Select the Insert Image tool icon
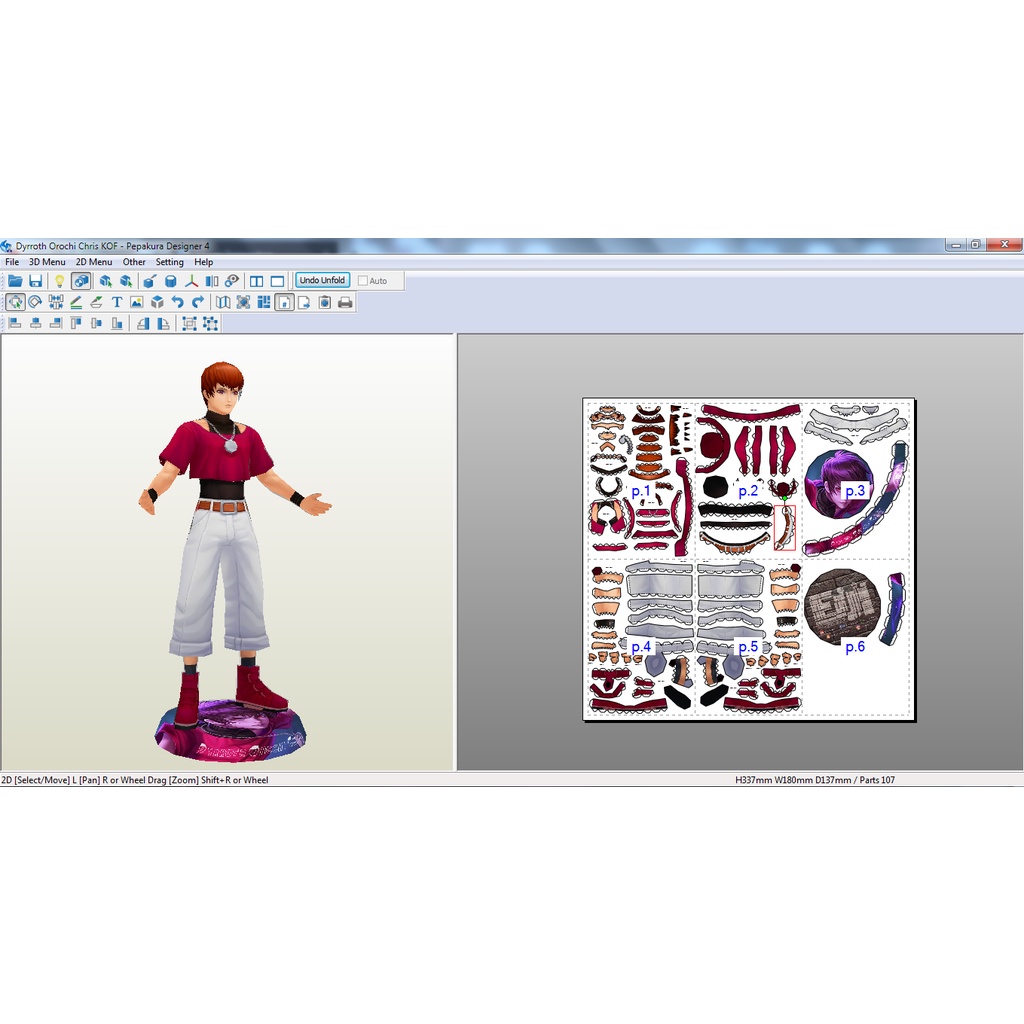The height and width of the screenshot is (1024, 1024). 136,302
